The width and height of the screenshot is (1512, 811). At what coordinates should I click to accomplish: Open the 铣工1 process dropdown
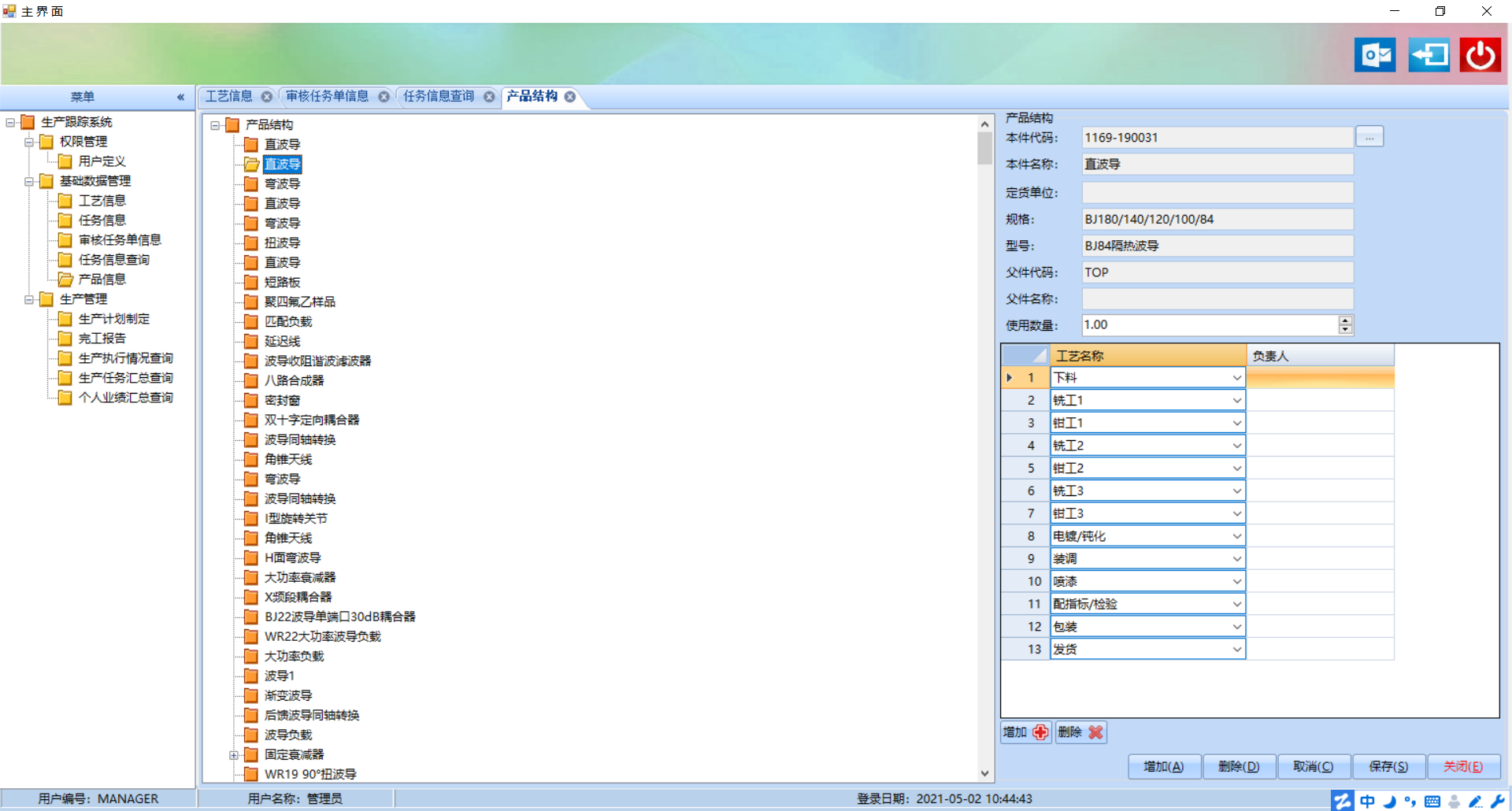coord(1236,401)
